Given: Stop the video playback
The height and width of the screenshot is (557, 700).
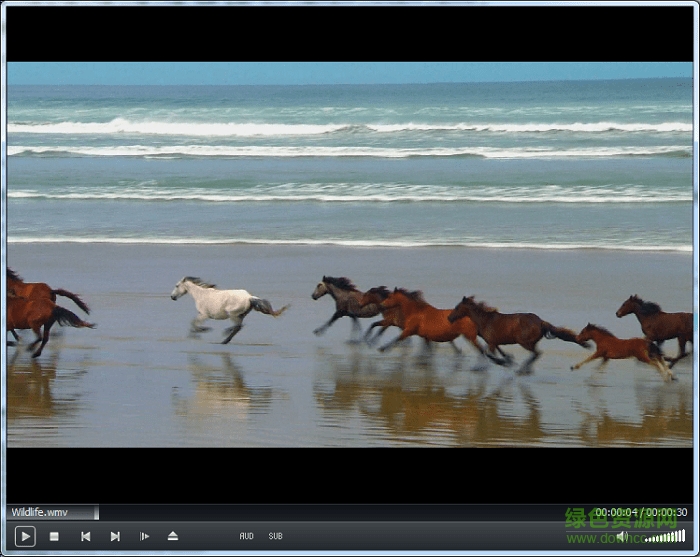Looking at the screenshot, I should pos(54,537).
